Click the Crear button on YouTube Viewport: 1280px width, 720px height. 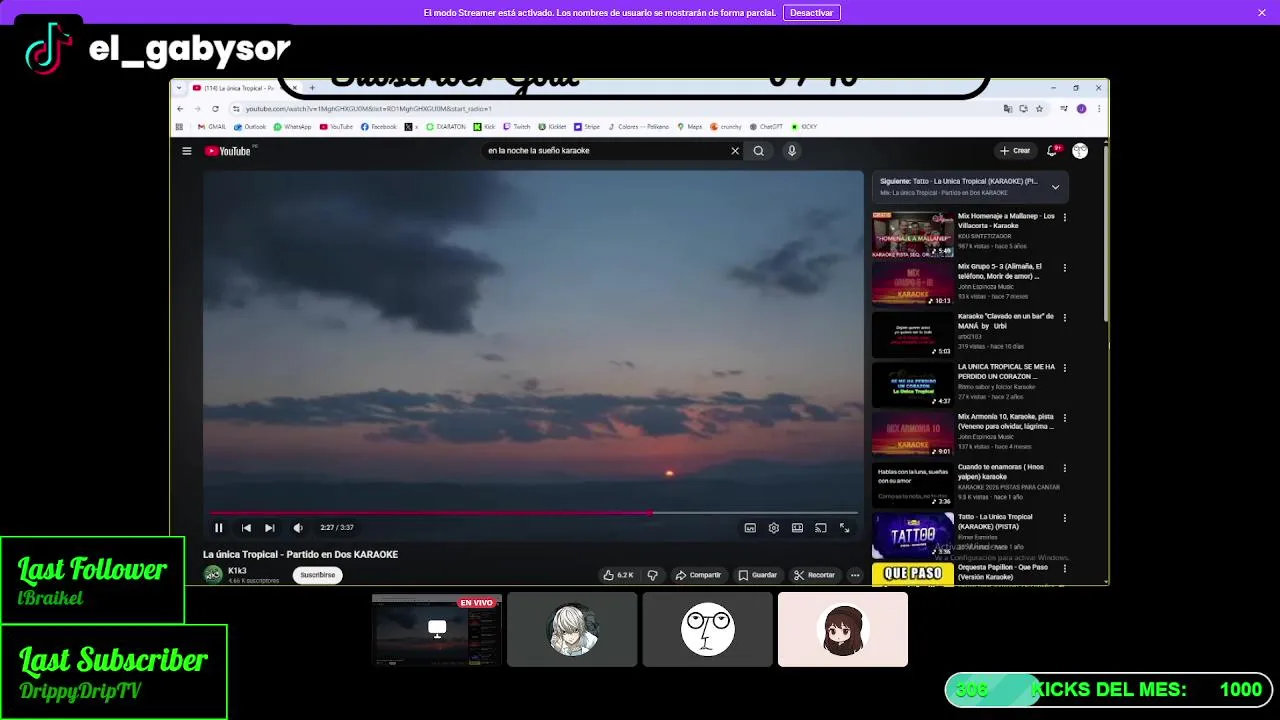click(1015, 151)
